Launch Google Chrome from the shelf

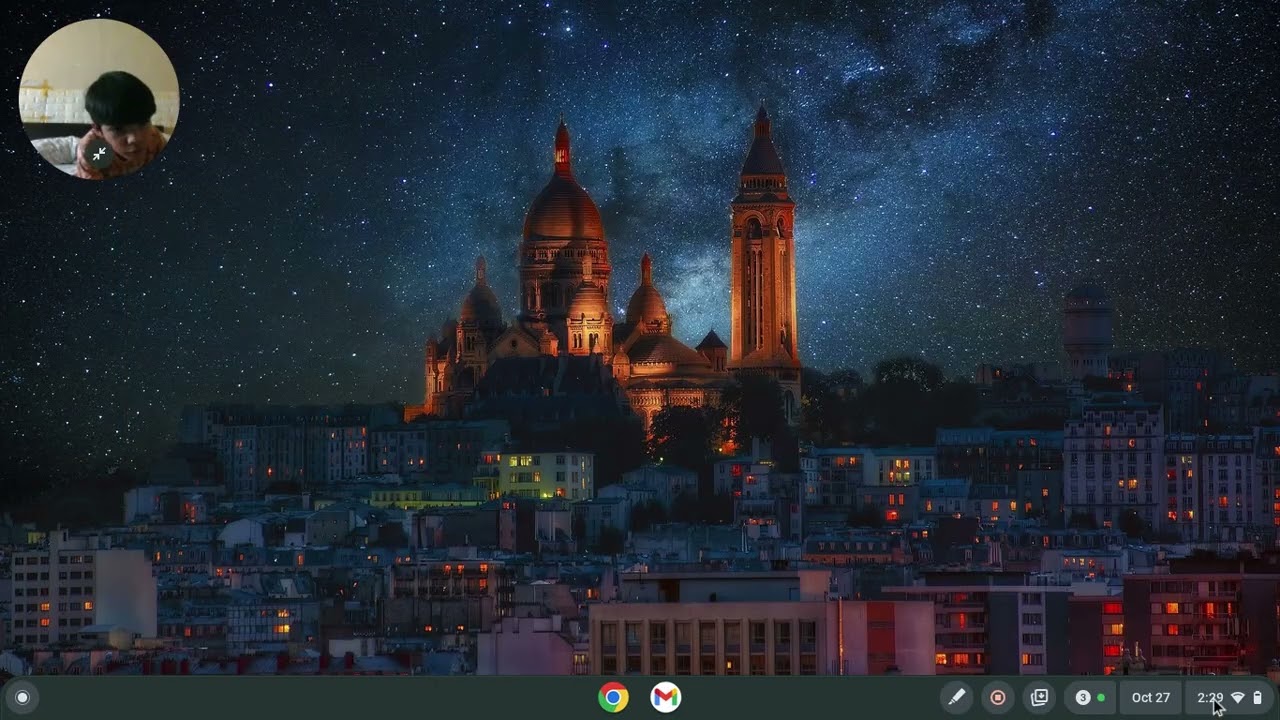(614, 697)
